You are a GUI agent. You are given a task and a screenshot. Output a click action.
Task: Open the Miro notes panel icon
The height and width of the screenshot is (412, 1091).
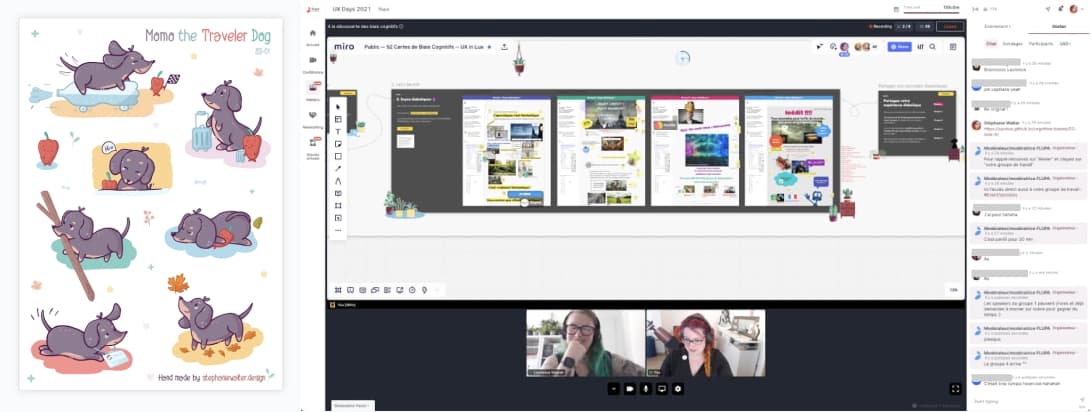point(953,47)
